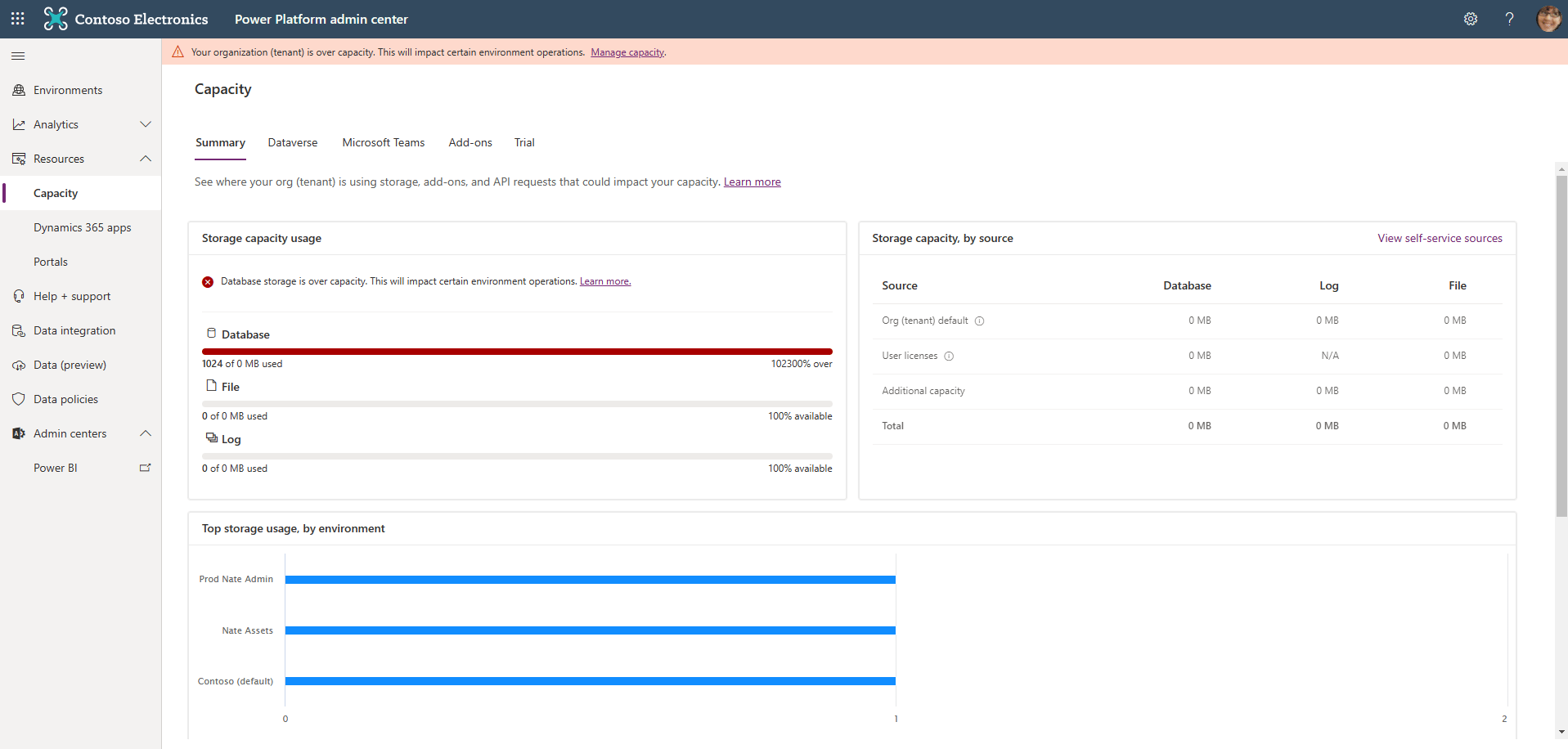Click info icon next to User licenses
The height and width of the screenshot is (749, 1568).
coord(949,357)
